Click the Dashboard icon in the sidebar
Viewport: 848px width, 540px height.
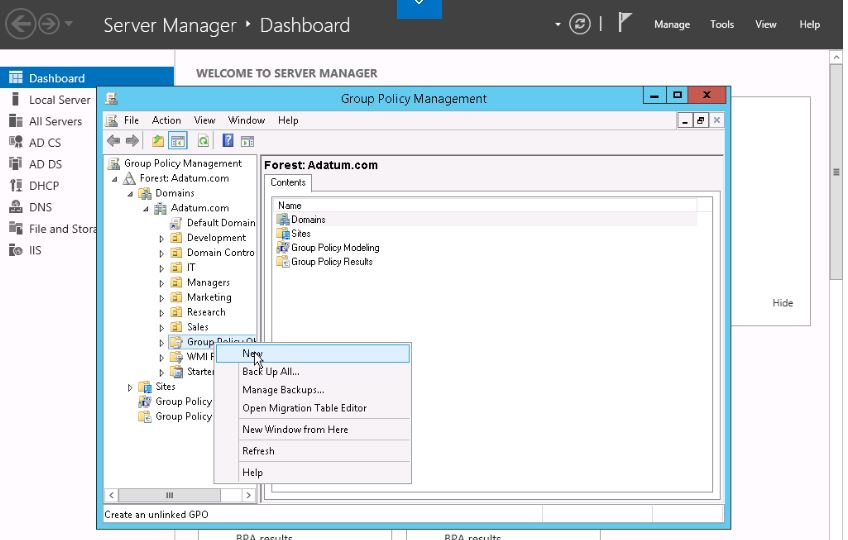coord(16,77)
